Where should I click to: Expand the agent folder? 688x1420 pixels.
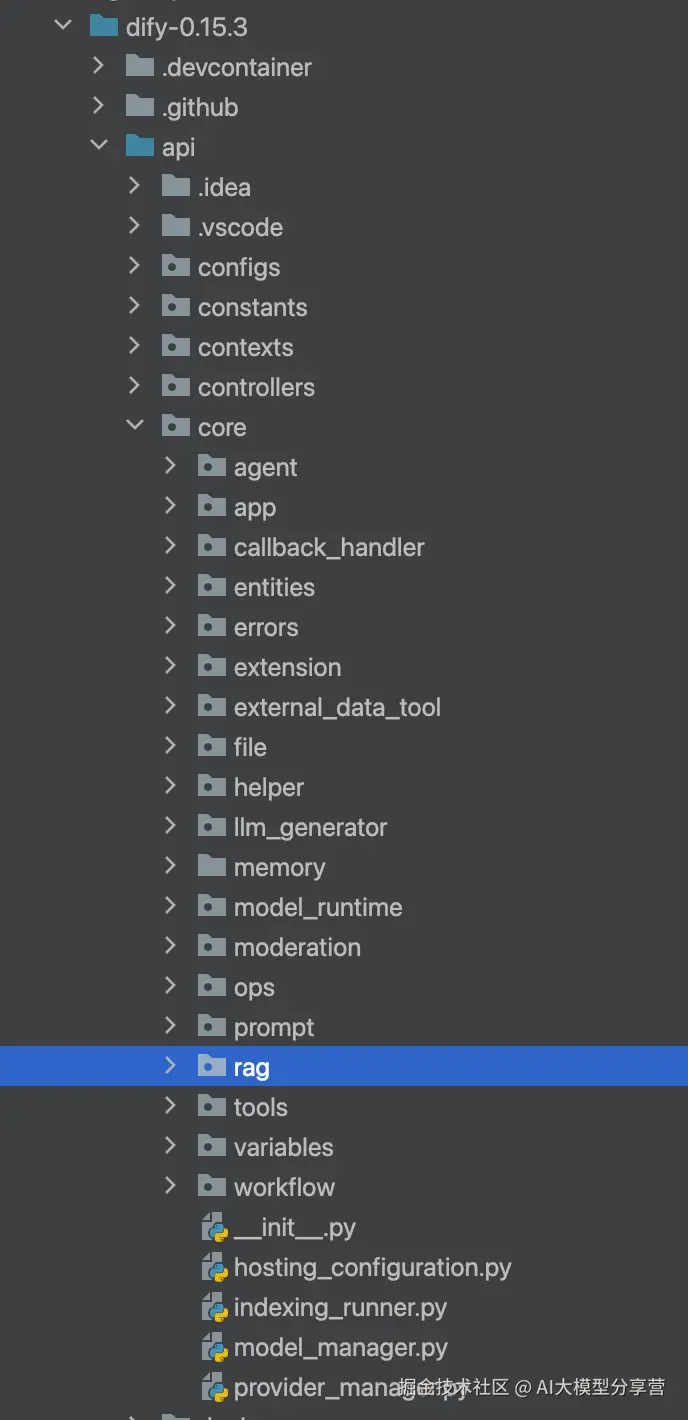click(x=171, y=466)
